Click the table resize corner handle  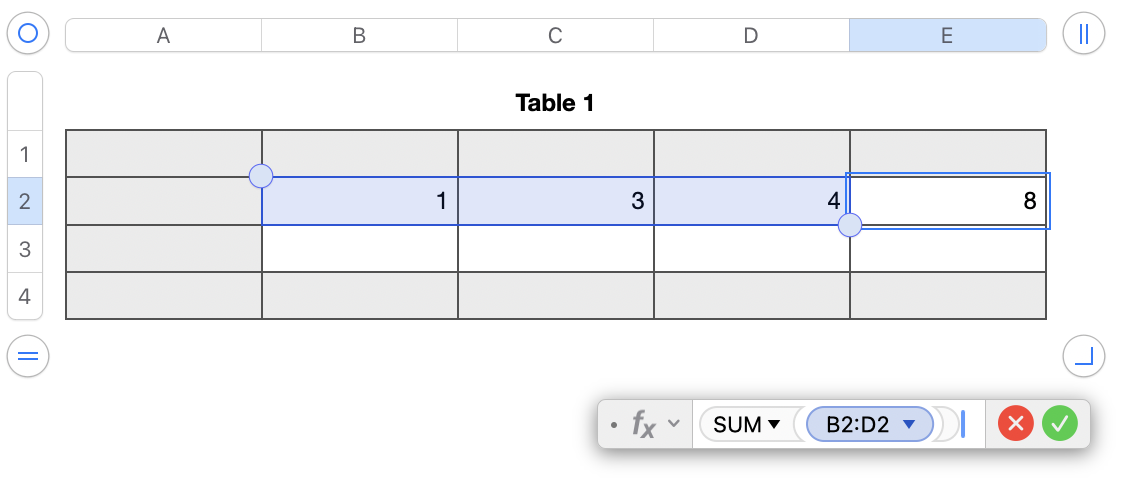click(1083, 356)
